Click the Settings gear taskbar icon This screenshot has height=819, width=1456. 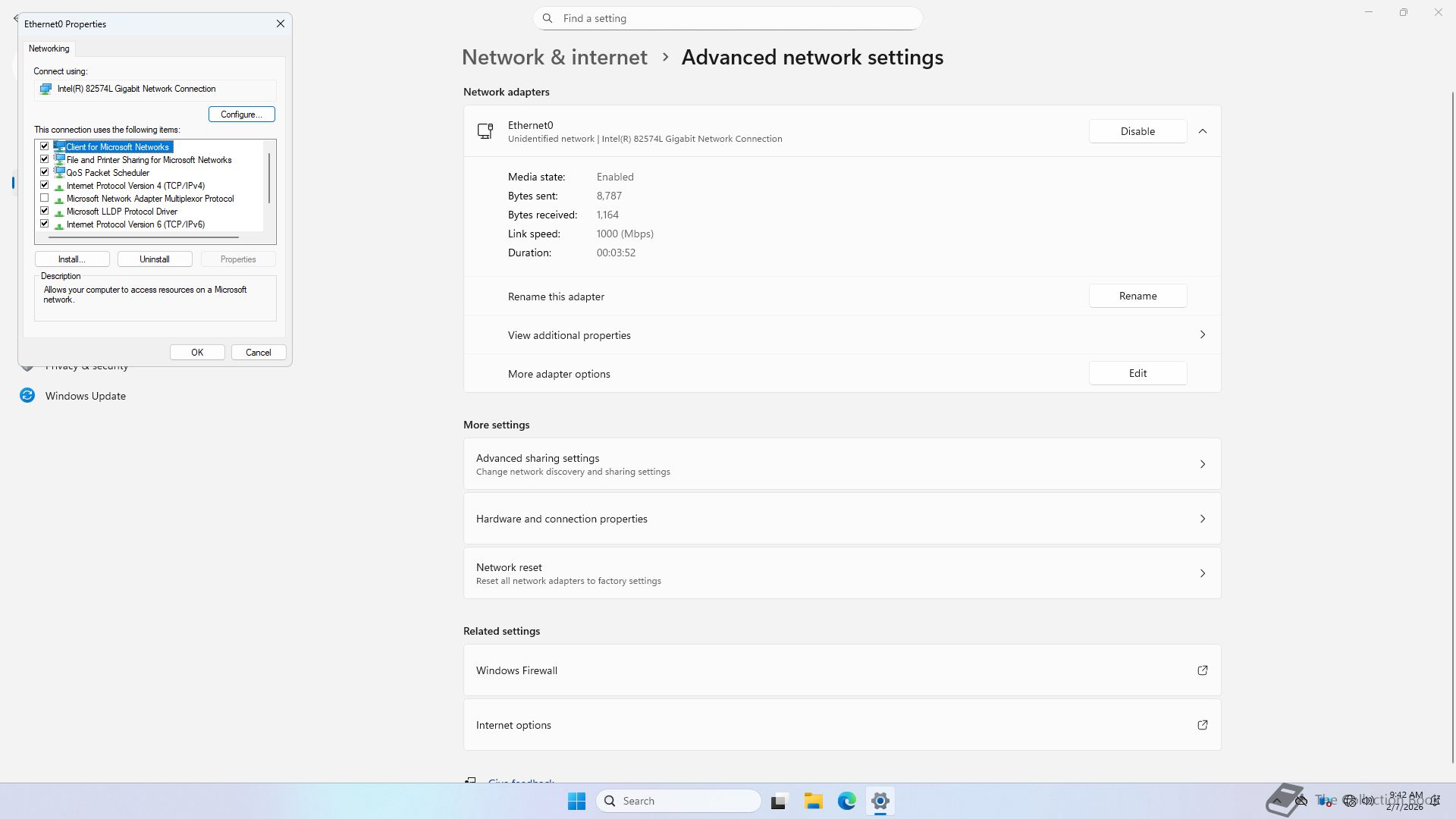[880, 801]
